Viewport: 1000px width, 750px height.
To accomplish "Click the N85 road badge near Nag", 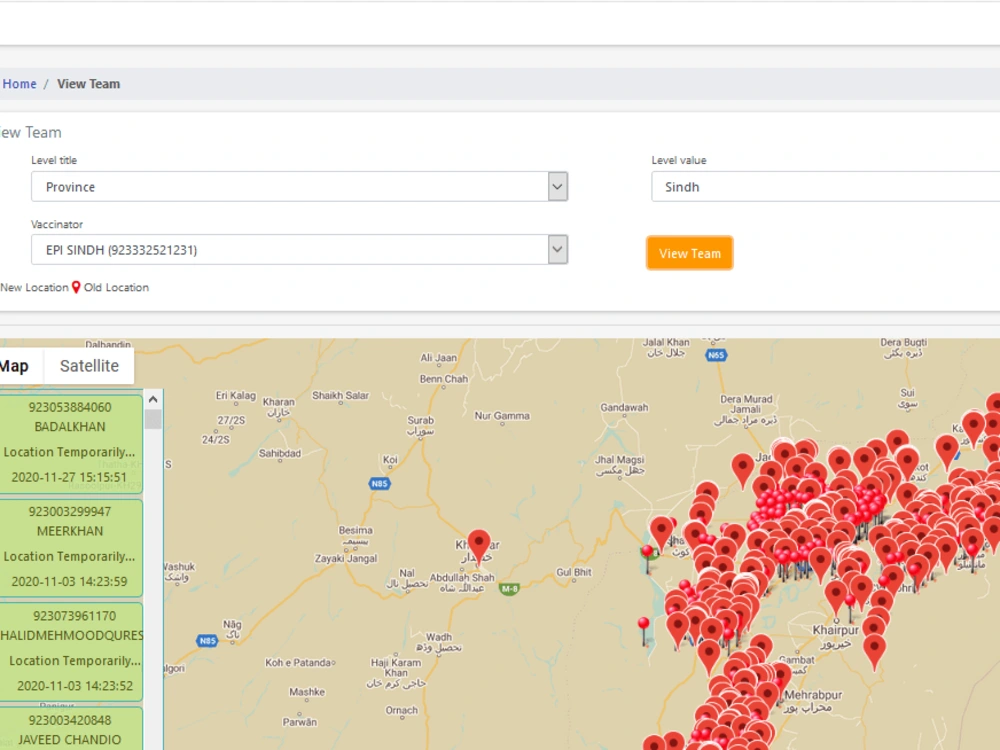I will 207,640.
